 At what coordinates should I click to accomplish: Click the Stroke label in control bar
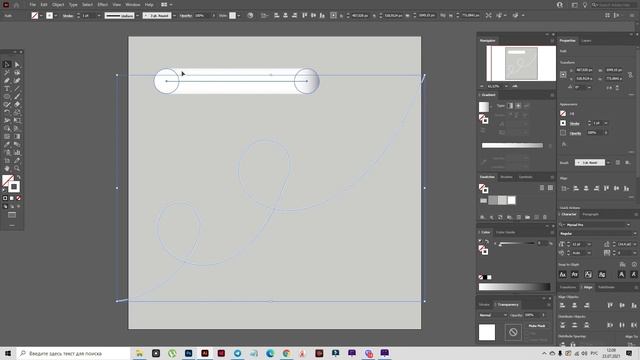pyautogui.click(x=68, y=16)
